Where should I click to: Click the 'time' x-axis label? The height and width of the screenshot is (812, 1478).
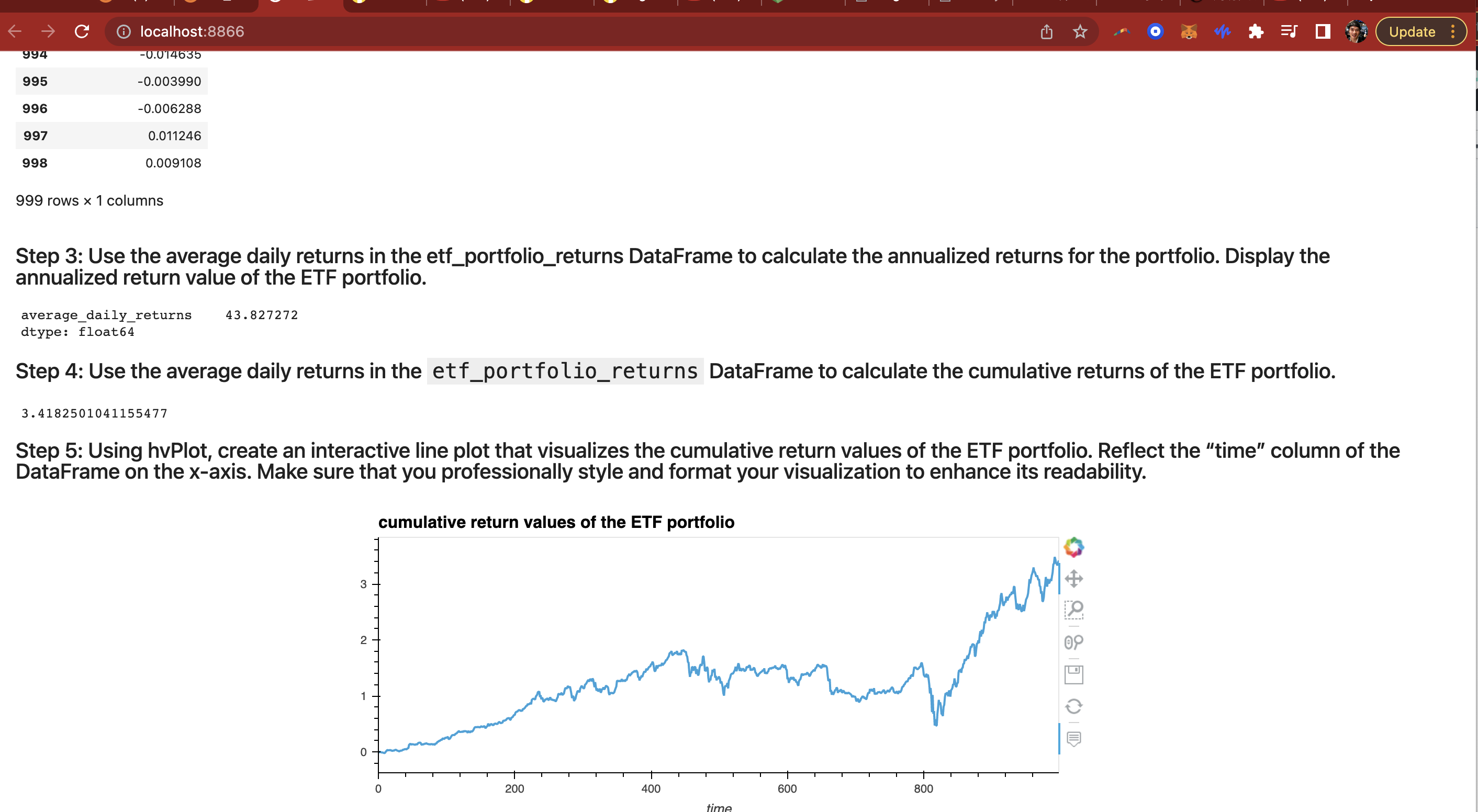719,807
